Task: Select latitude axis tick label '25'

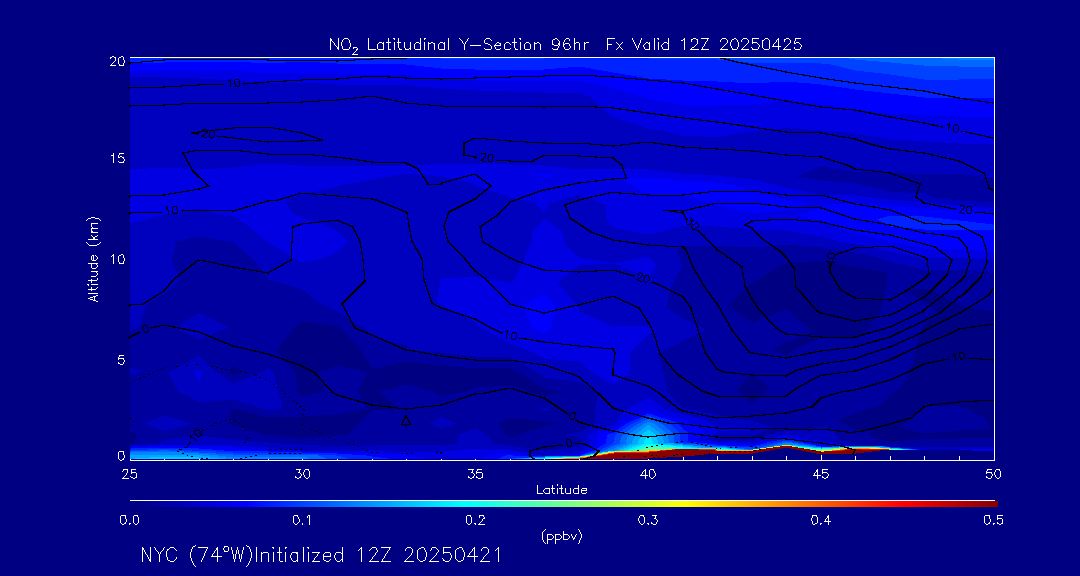Action: [x=129, y=473]
